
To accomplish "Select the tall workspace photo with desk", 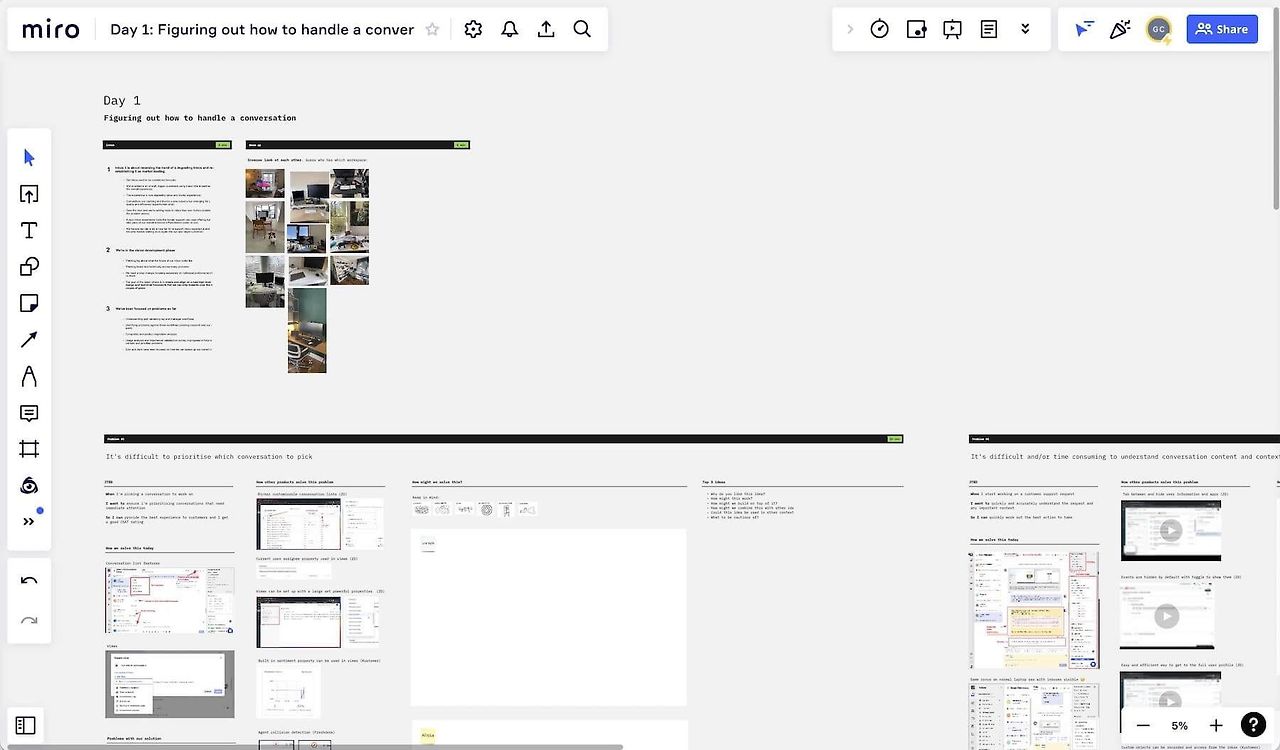I will coord(307,330).
